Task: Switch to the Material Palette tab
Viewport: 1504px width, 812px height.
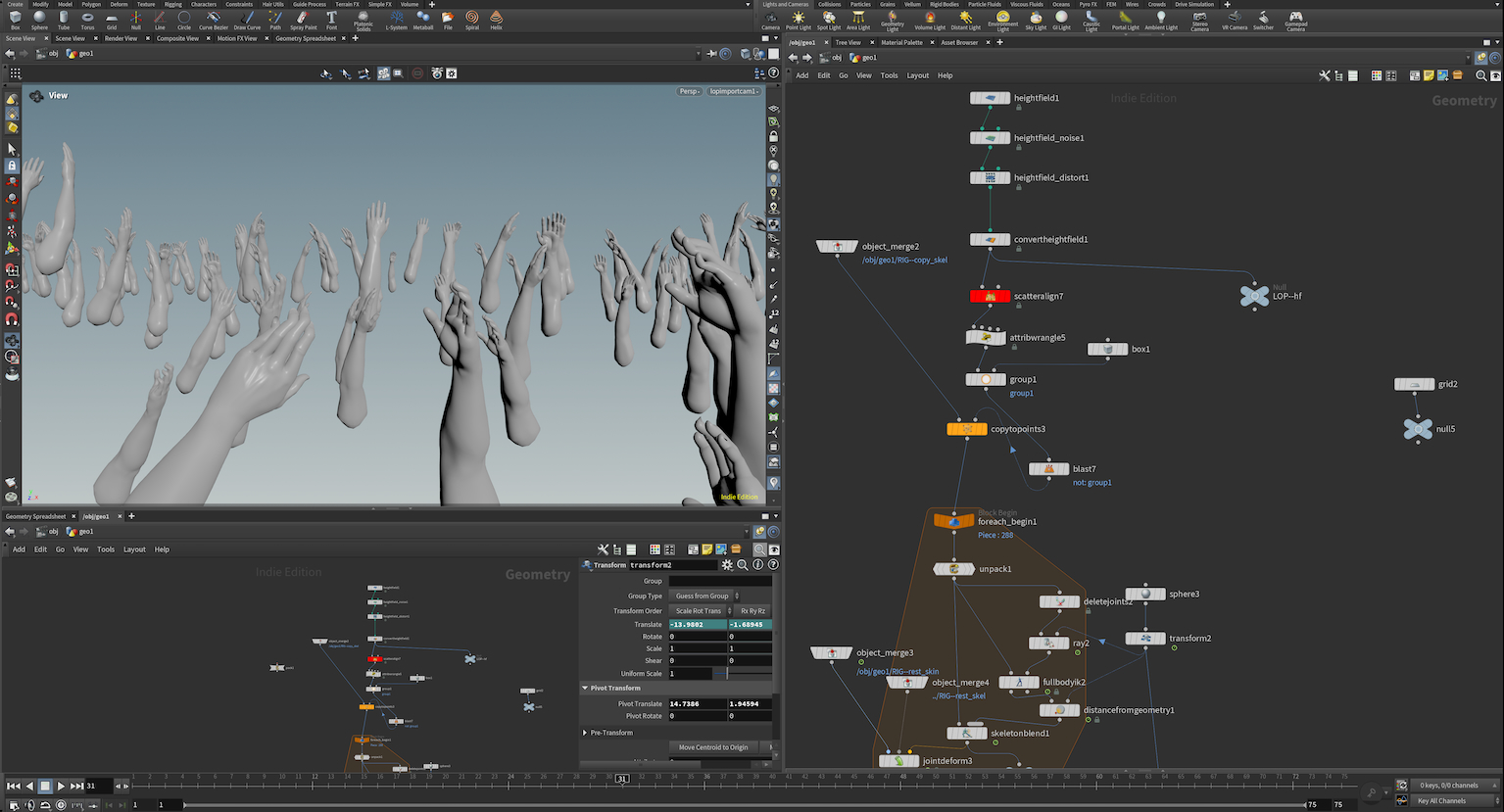Action: [901, 42]
